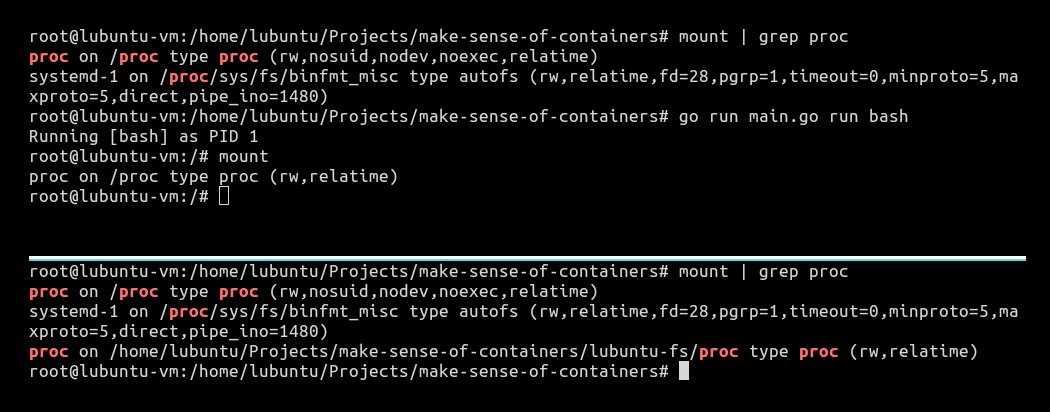Click "(rw,nosuid,nodev,noexec,relatime)" in the top pane

click(x=432, y=57)
